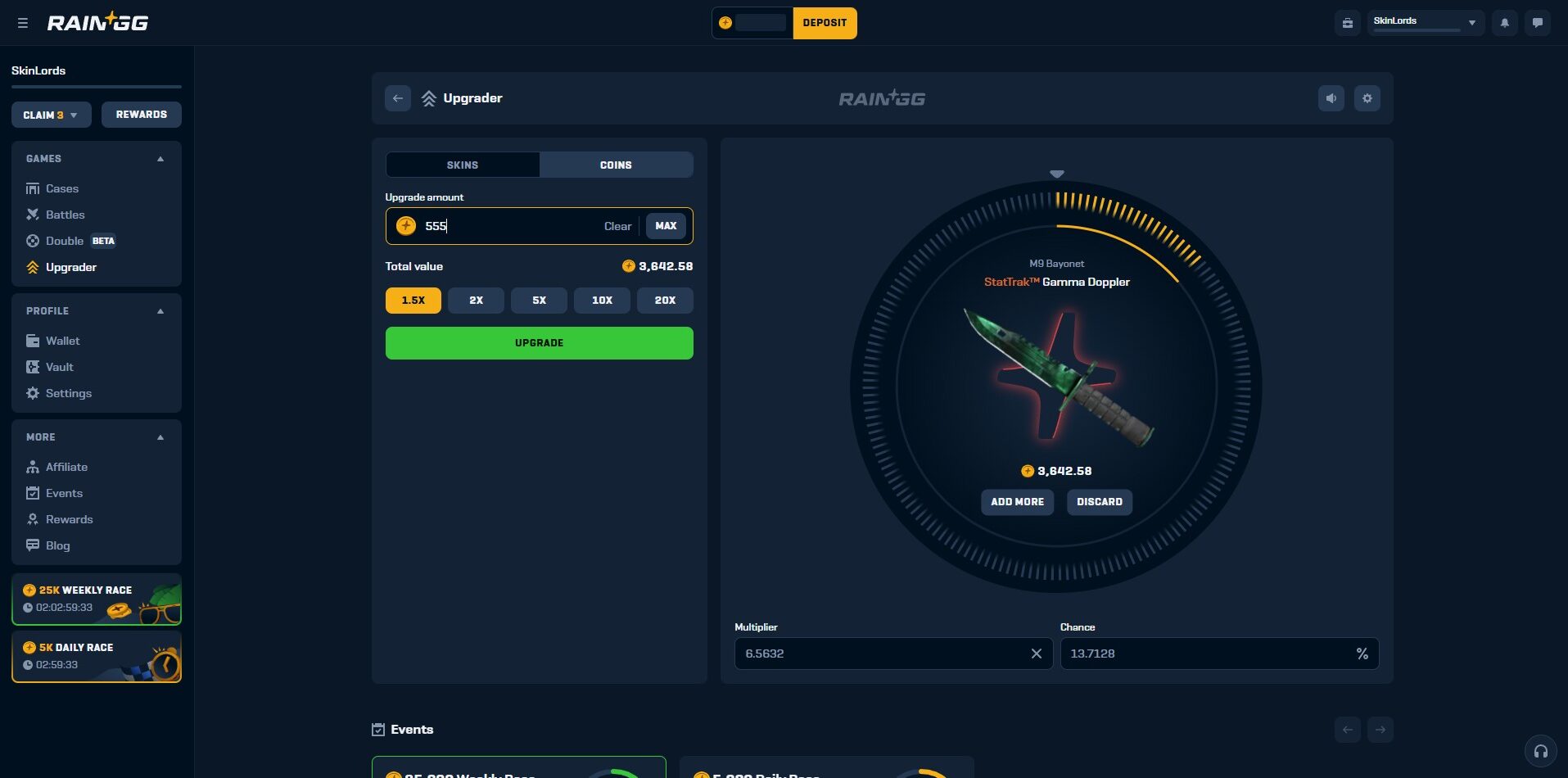Image resolution: width=1568 pixels, height=778 pixels.
Task: Select the 5X multiplier
Action: (x=539, y=301)
